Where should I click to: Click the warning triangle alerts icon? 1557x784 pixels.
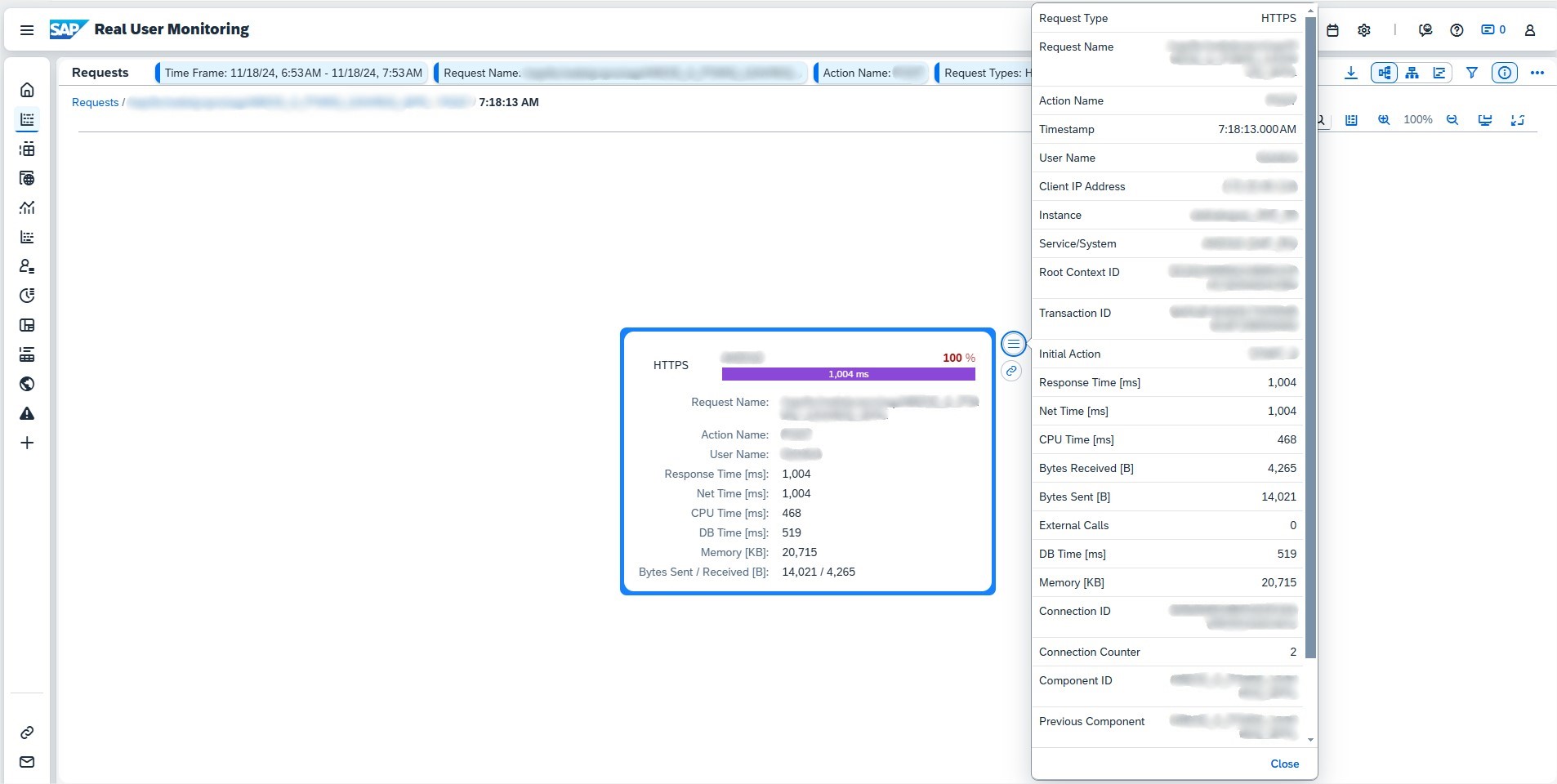pos(27,413)
